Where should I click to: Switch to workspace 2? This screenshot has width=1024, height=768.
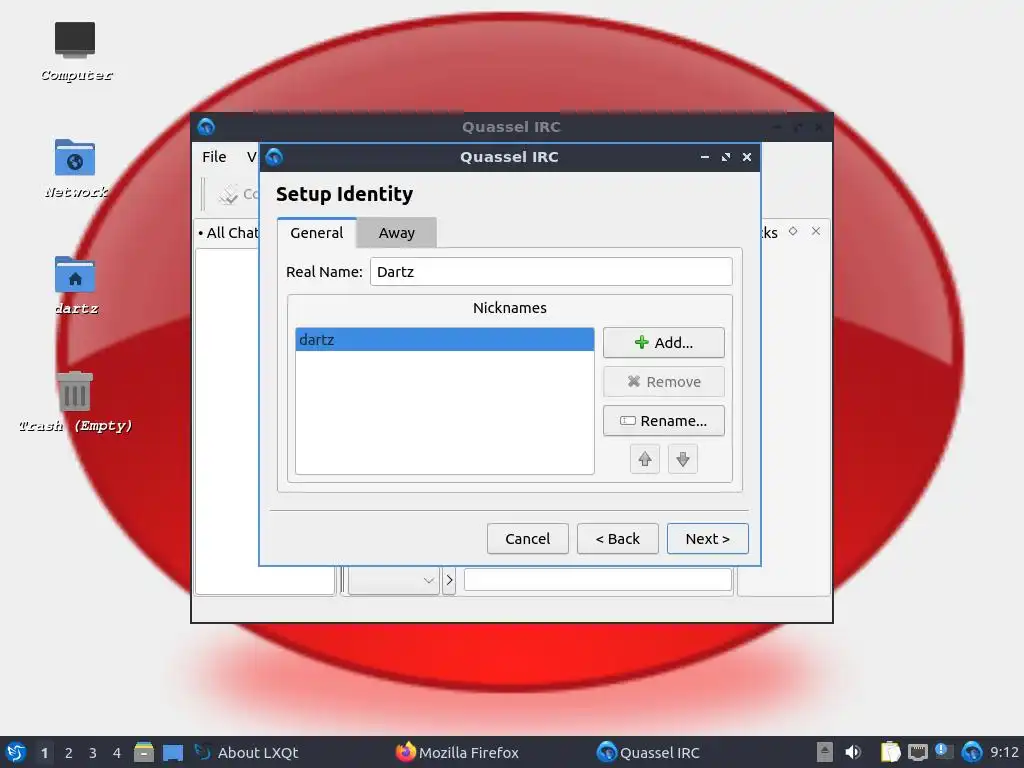[x=69, y=753]
